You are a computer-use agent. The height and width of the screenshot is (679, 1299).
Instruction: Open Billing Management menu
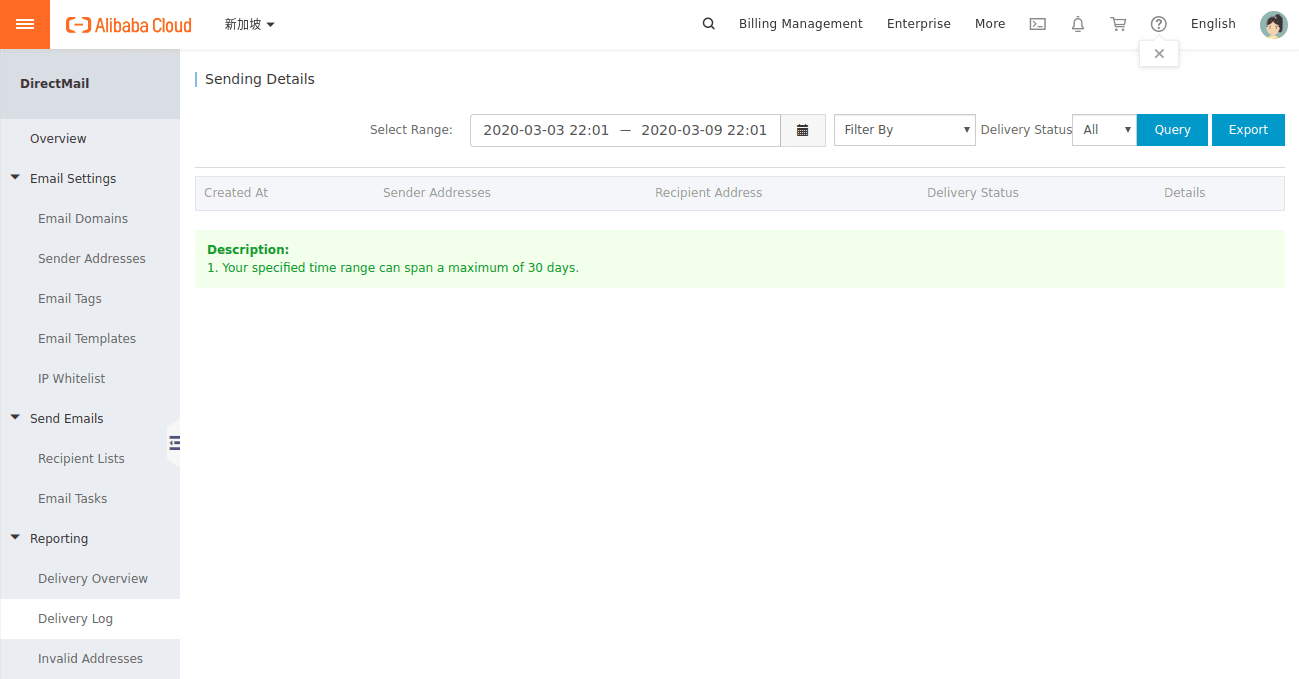[x=800, y=24]
